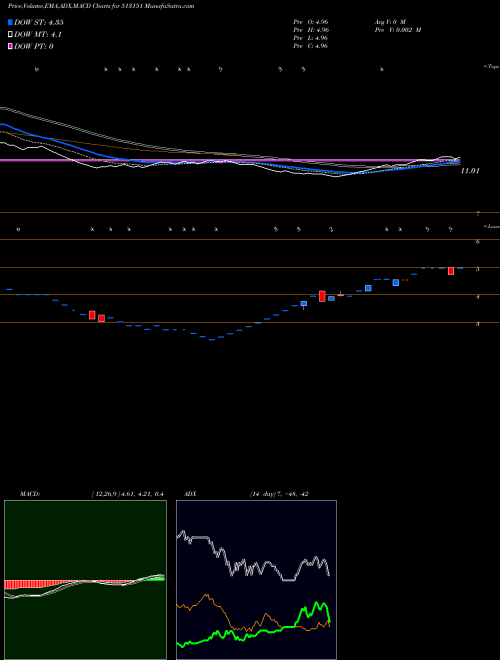Click the price axis label 4
This screenshot has height=660, width=500.
[x=478, y=297]
